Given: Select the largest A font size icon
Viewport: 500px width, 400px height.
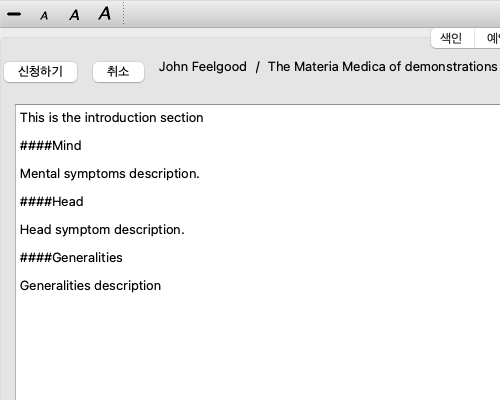Looking at the screenshot, I should (105, 14).
